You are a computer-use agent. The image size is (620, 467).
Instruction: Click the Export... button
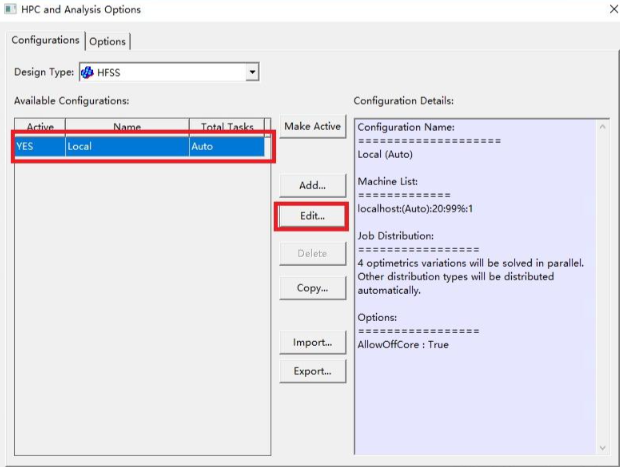click(x=312, y=371)
